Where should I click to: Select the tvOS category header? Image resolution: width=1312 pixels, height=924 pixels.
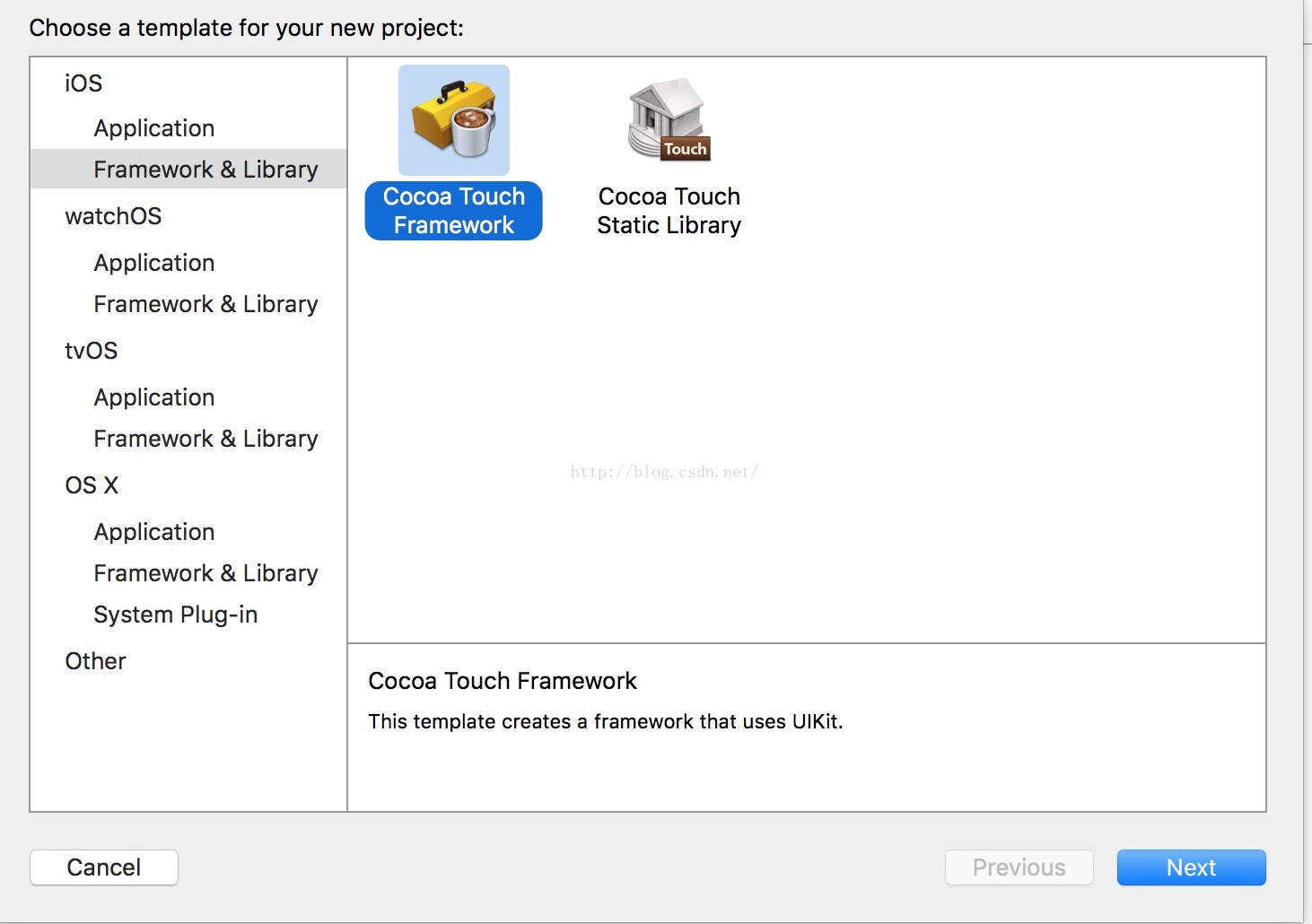point(91,351)
